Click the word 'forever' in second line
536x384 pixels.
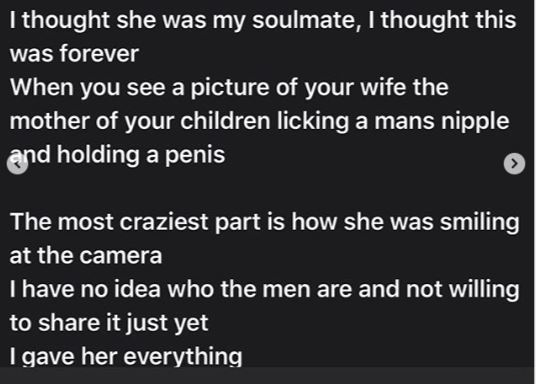click(x=99, y=54)
